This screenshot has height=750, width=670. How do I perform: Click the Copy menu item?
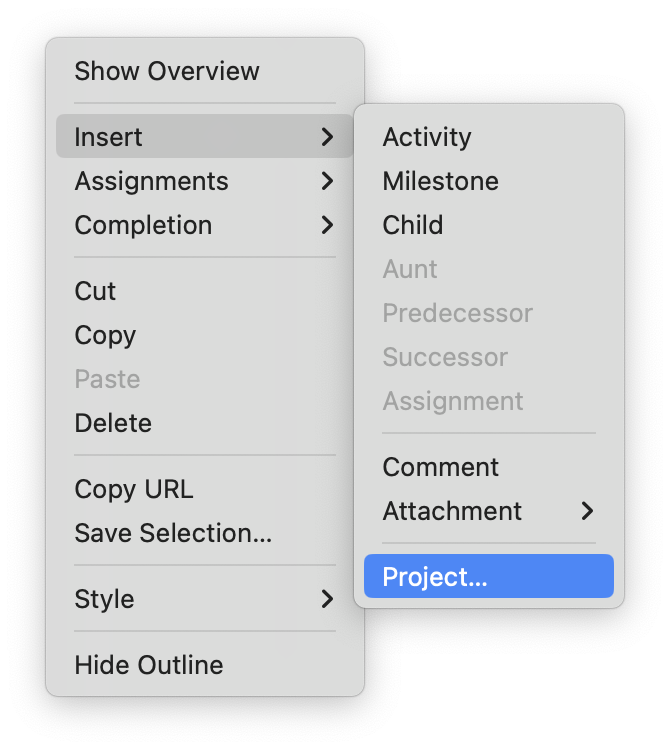click(x=105, y=335)
